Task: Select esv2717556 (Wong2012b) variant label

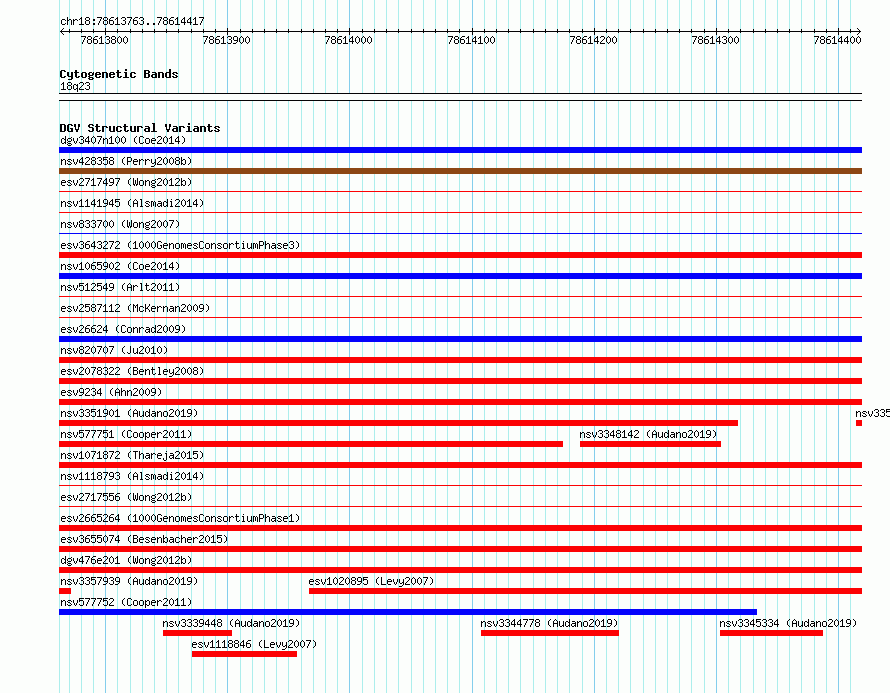Action: click(x=126, y=497)
